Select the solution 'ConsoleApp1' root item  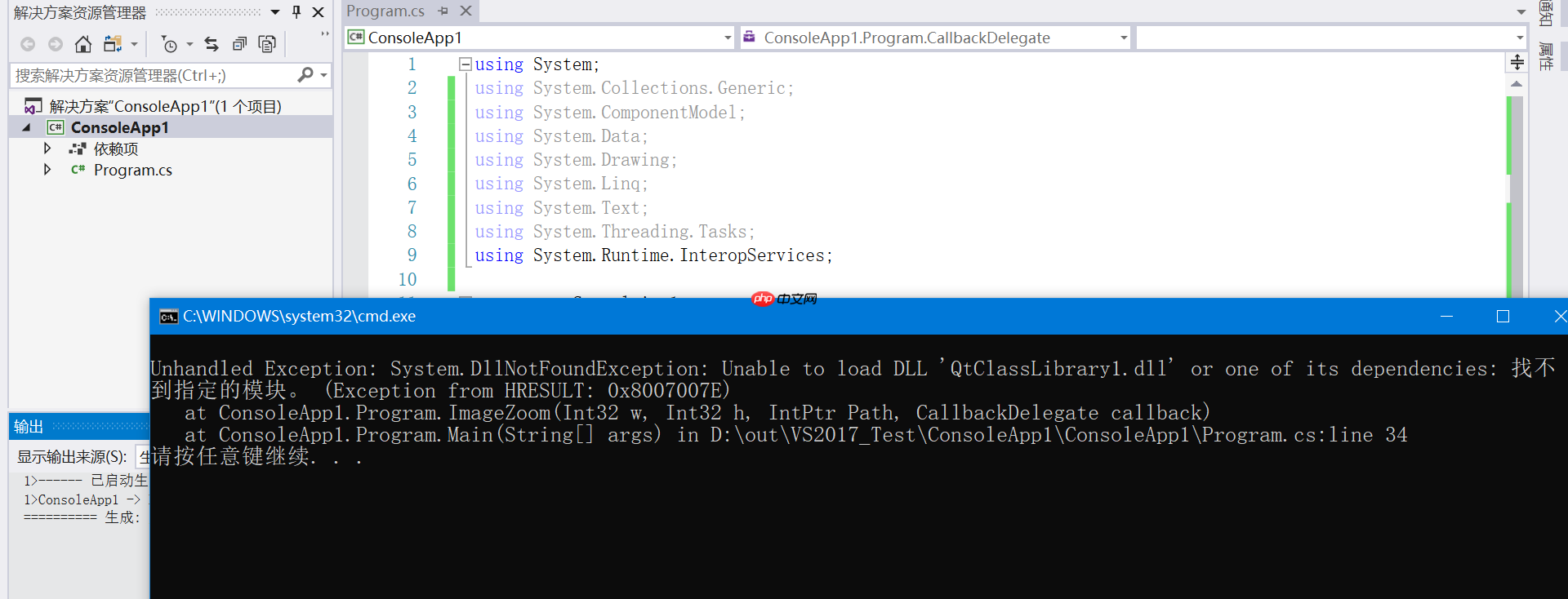tap(165, 106)
